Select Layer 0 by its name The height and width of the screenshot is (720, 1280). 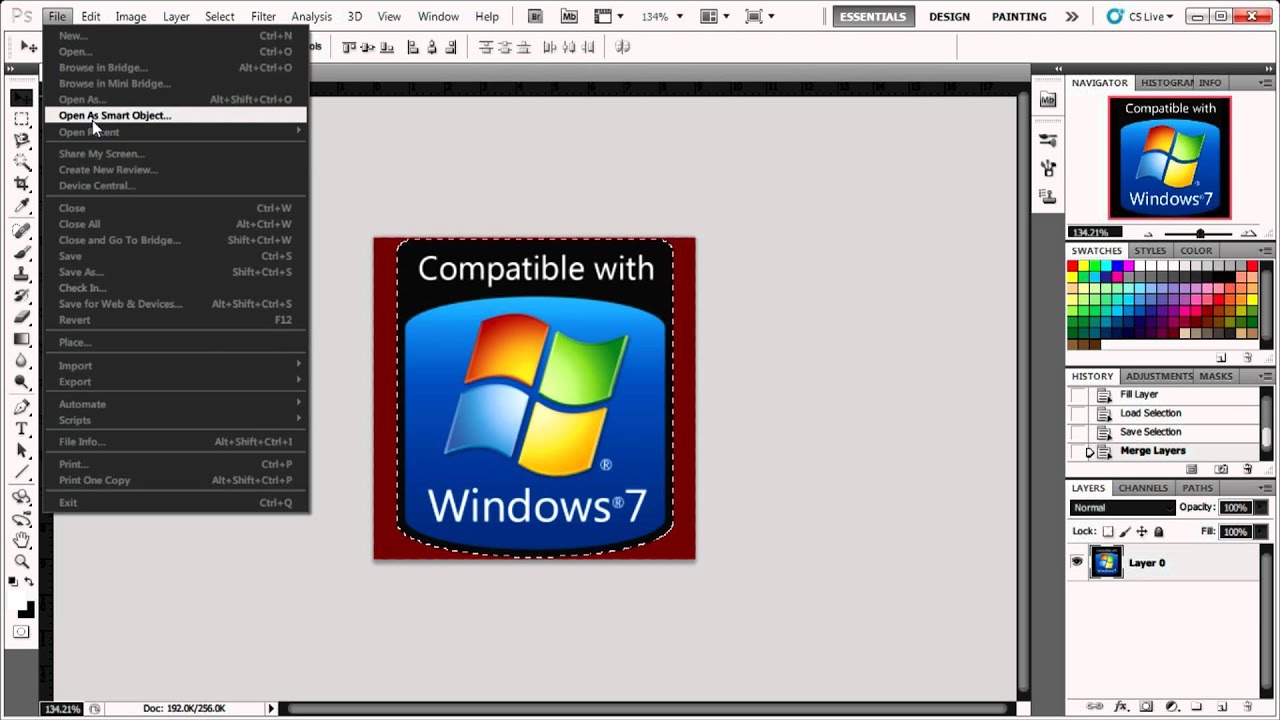click(1147, 563)
